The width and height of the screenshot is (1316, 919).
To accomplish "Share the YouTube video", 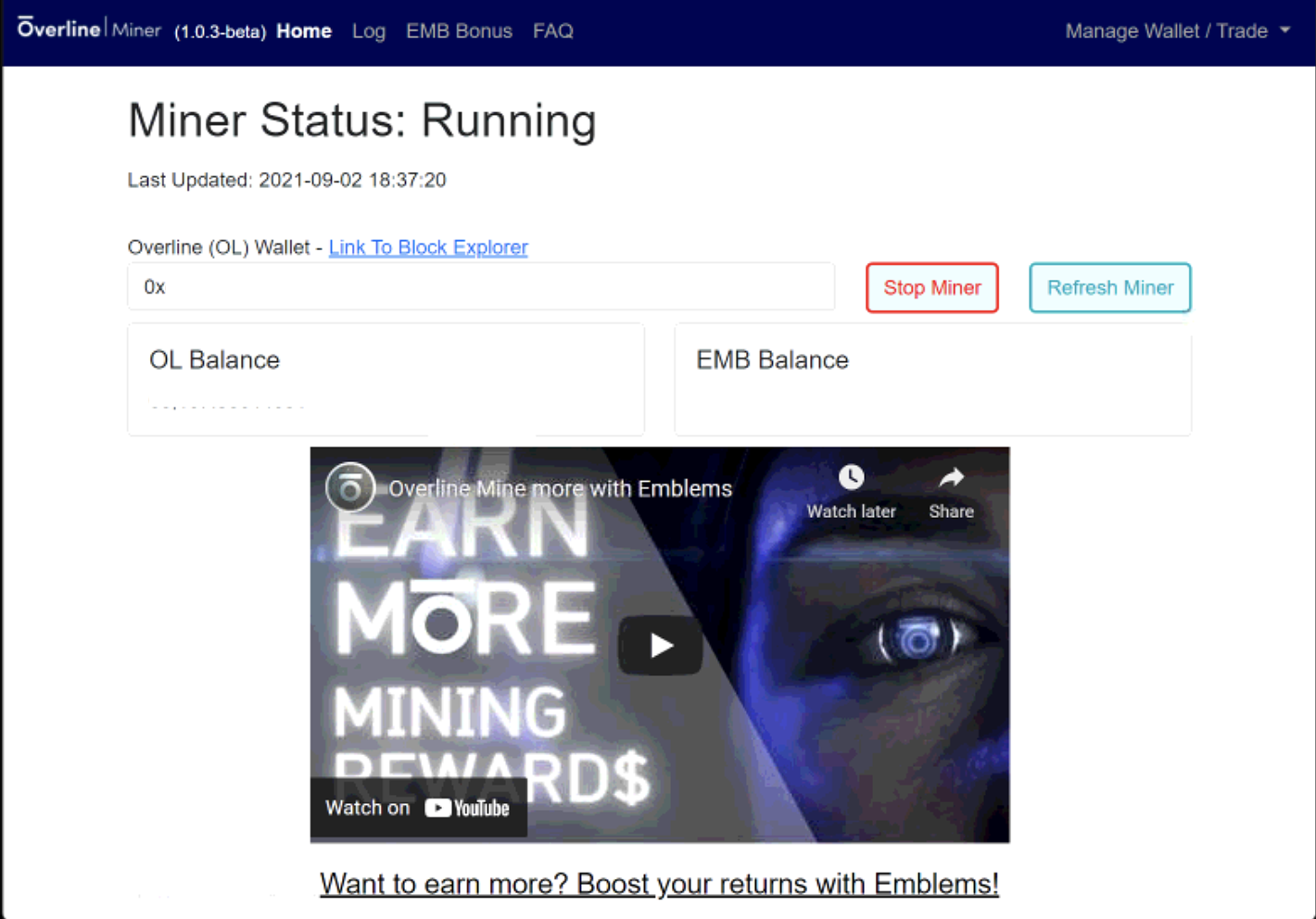I will tap(951, 493).
